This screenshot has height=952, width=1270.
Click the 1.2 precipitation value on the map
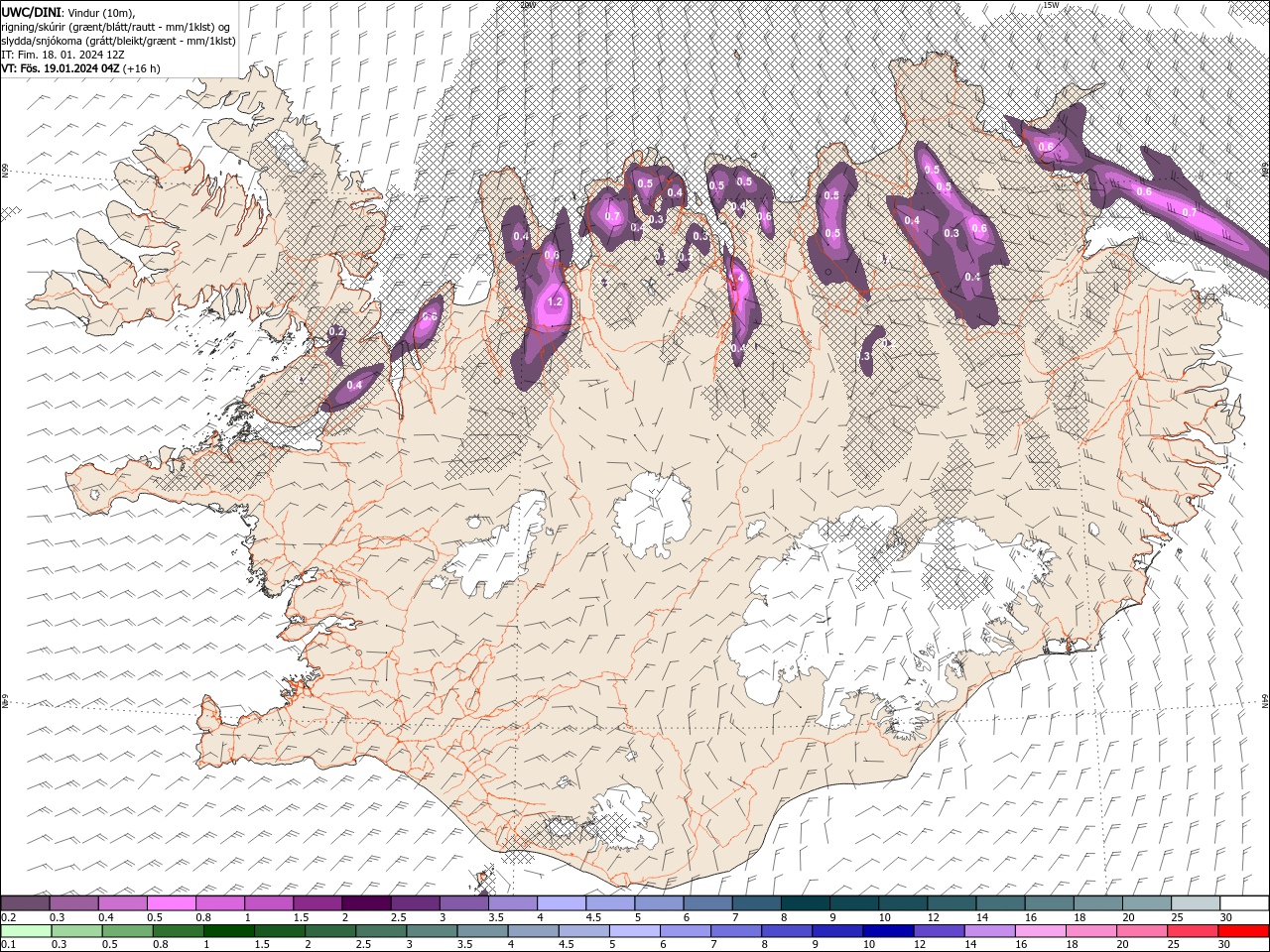(x=555, y=301)
